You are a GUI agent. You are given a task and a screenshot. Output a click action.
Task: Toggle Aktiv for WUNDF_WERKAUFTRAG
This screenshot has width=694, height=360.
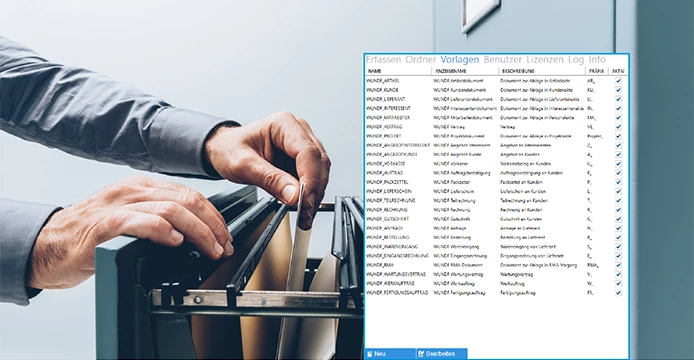(x=618, y=283)
